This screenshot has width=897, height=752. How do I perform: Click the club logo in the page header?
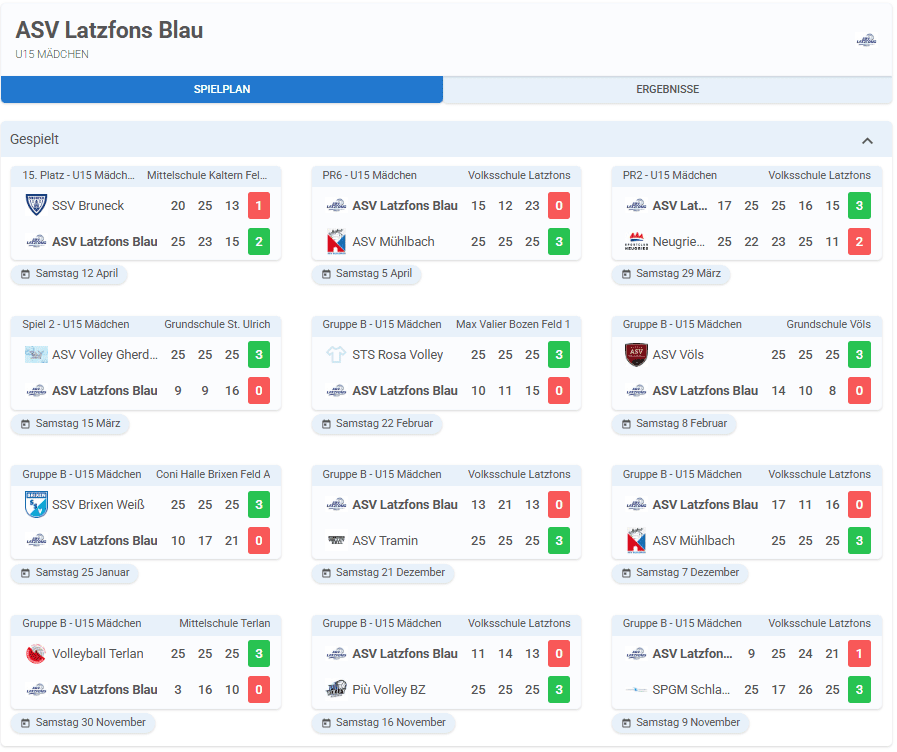866,40
